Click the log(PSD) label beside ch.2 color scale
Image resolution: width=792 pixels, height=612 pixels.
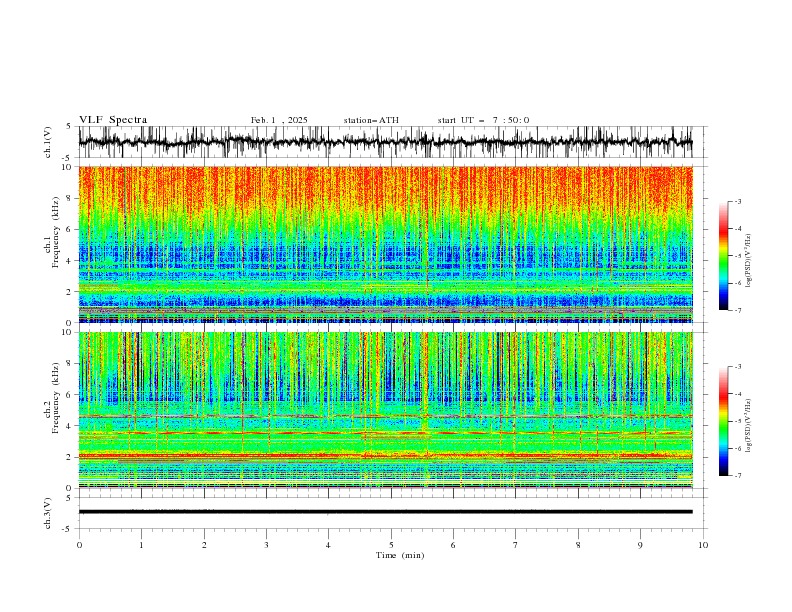click(749, 426)
